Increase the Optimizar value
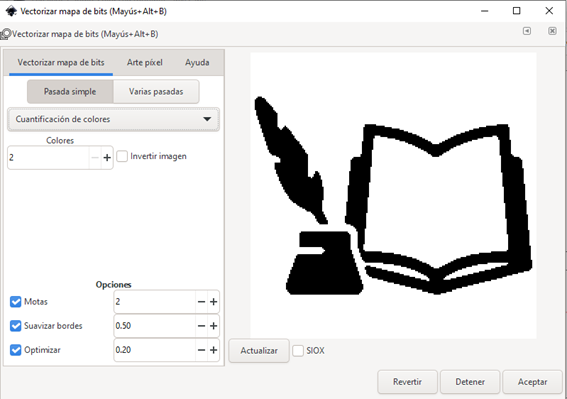 pyautogui.click(x=213, y=350)
